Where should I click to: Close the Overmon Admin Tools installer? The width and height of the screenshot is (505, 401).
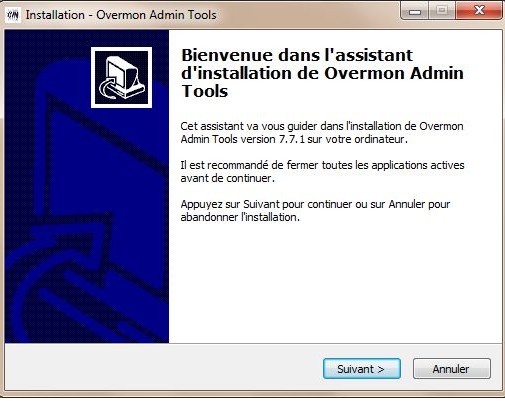(479, 11)
